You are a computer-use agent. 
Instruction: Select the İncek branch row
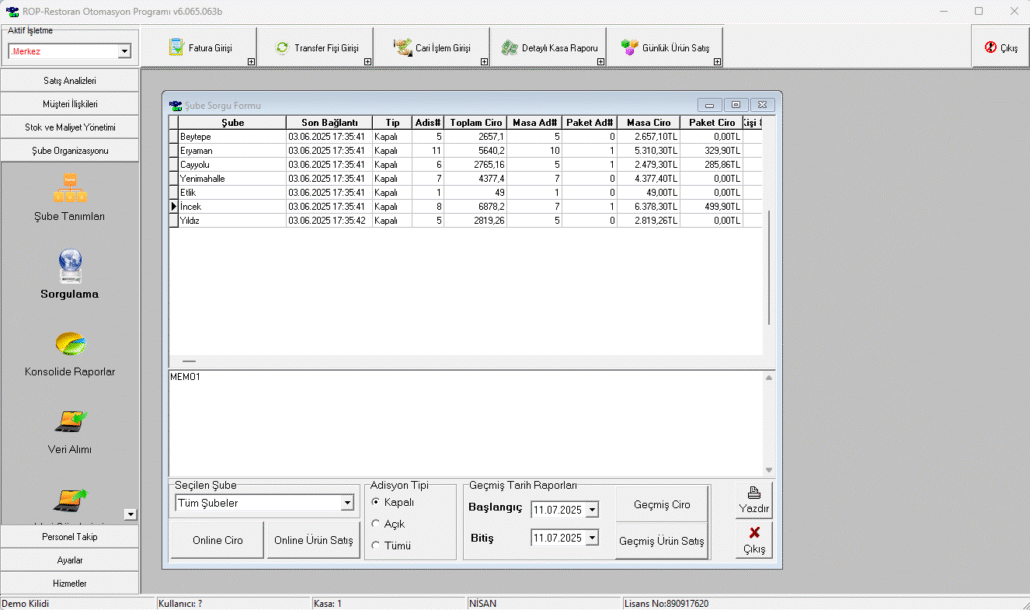[x=466, y=206]
